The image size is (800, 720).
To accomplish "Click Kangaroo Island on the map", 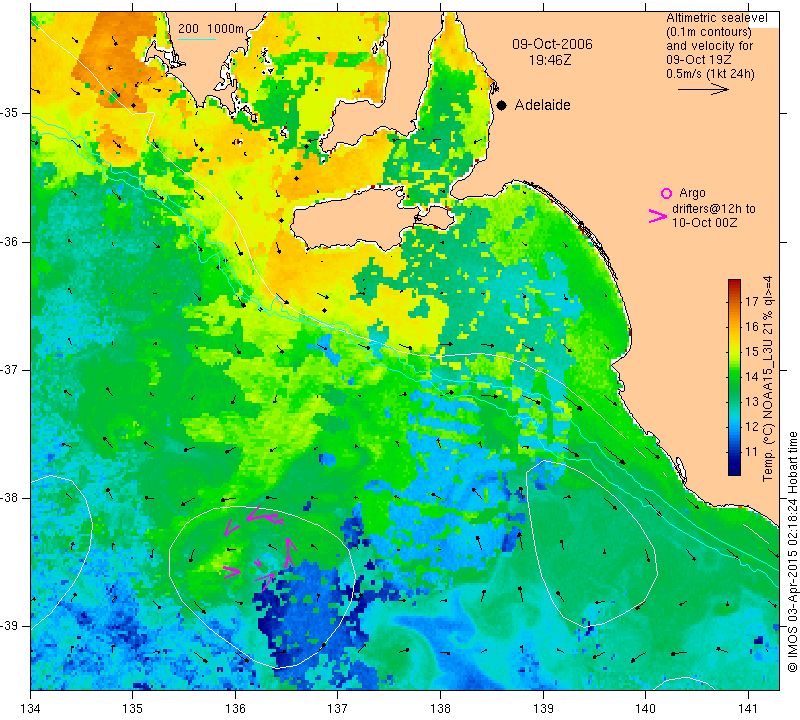I will 357,219.
